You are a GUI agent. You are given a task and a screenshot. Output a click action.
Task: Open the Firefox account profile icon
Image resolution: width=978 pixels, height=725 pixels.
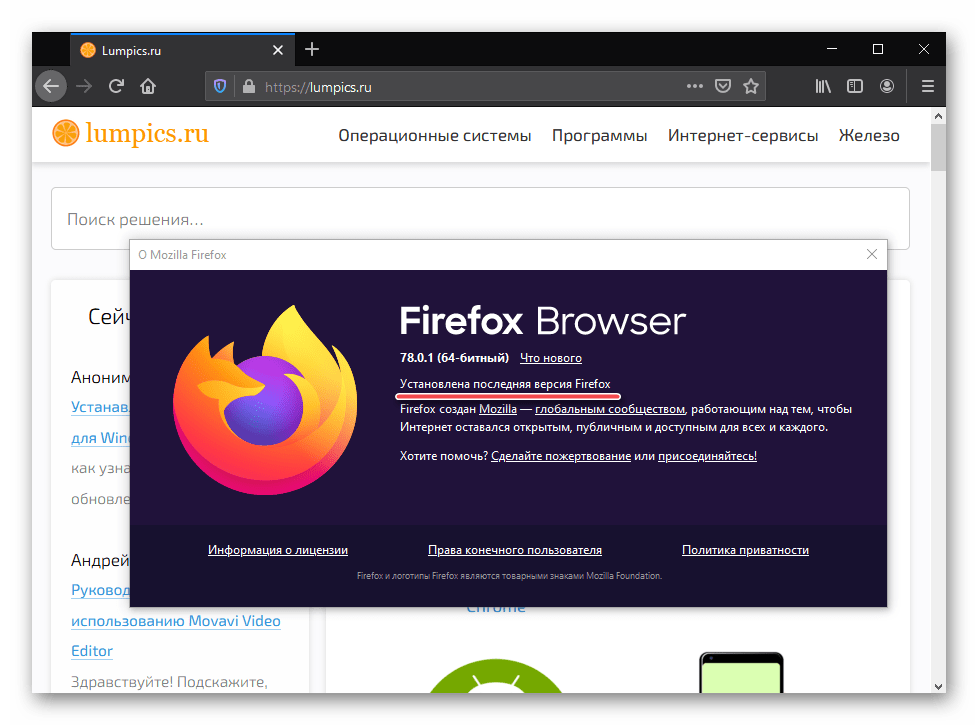click(x=887, y=87)
